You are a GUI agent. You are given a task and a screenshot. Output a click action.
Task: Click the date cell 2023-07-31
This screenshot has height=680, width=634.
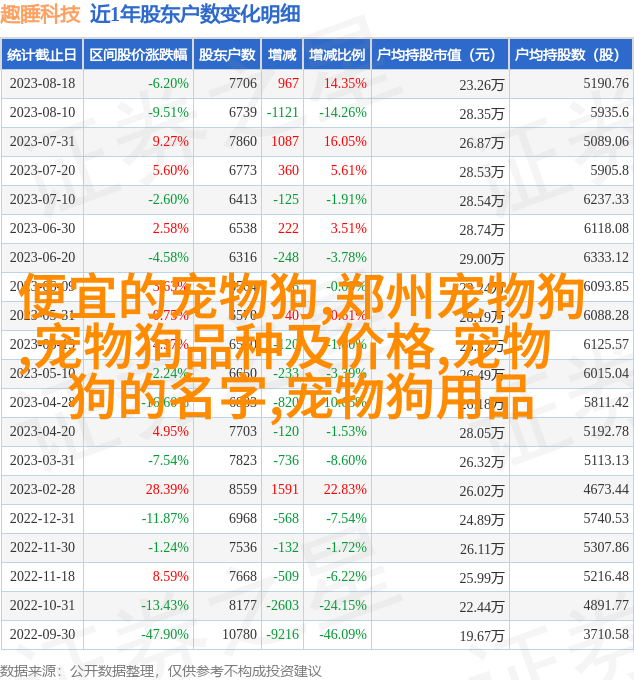pyautogui.click(x=42, y=141)
